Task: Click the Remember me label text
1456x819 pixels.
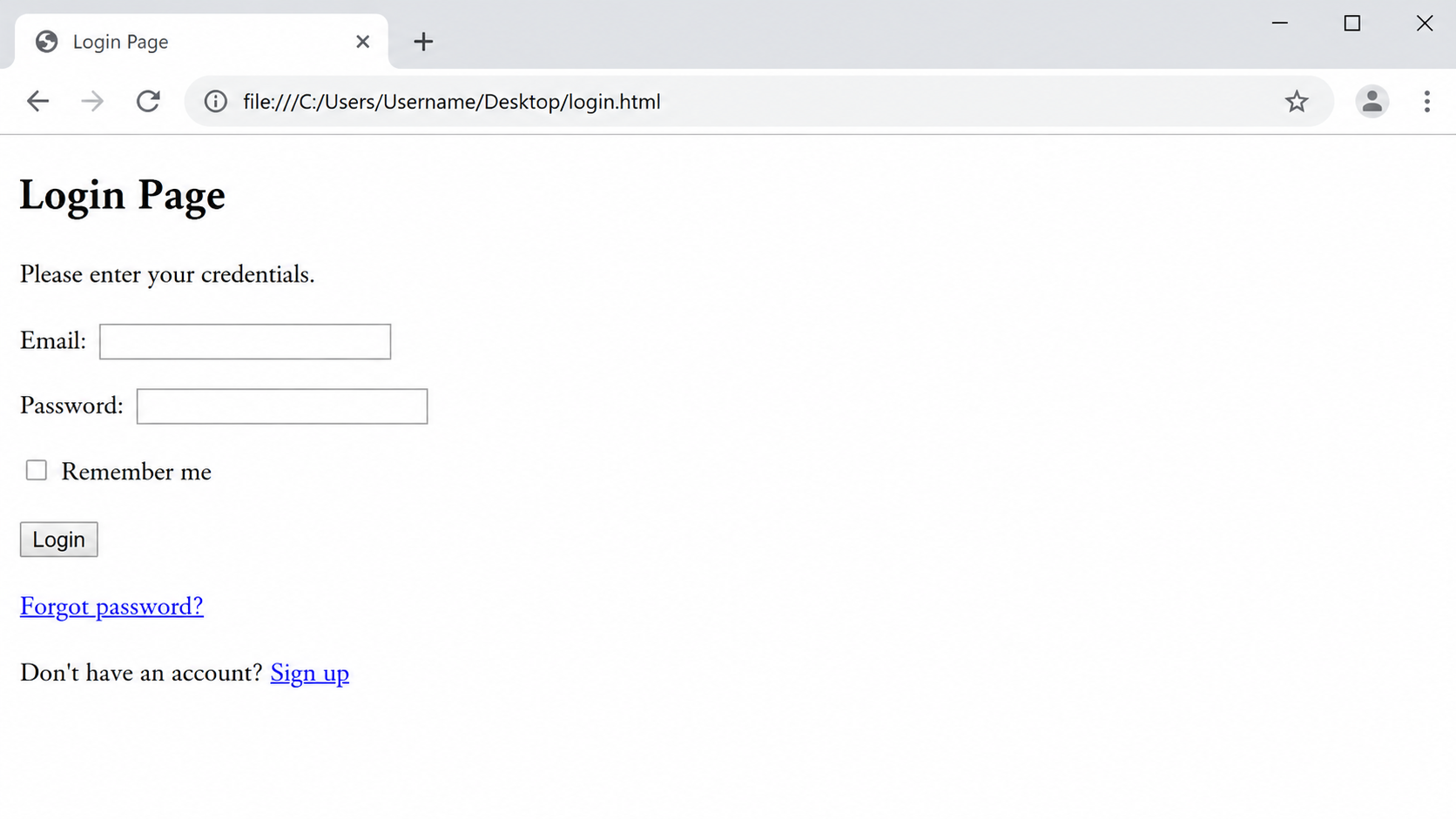Action: (136, 472)
